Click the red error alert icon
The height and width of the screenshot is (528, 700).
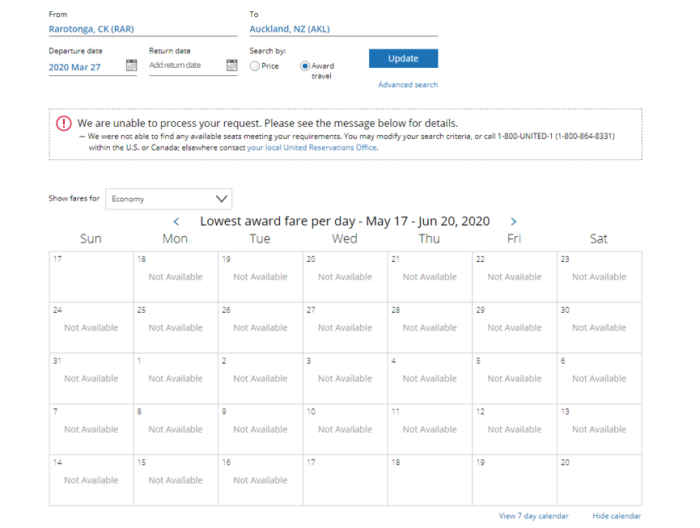pos(64,123)
